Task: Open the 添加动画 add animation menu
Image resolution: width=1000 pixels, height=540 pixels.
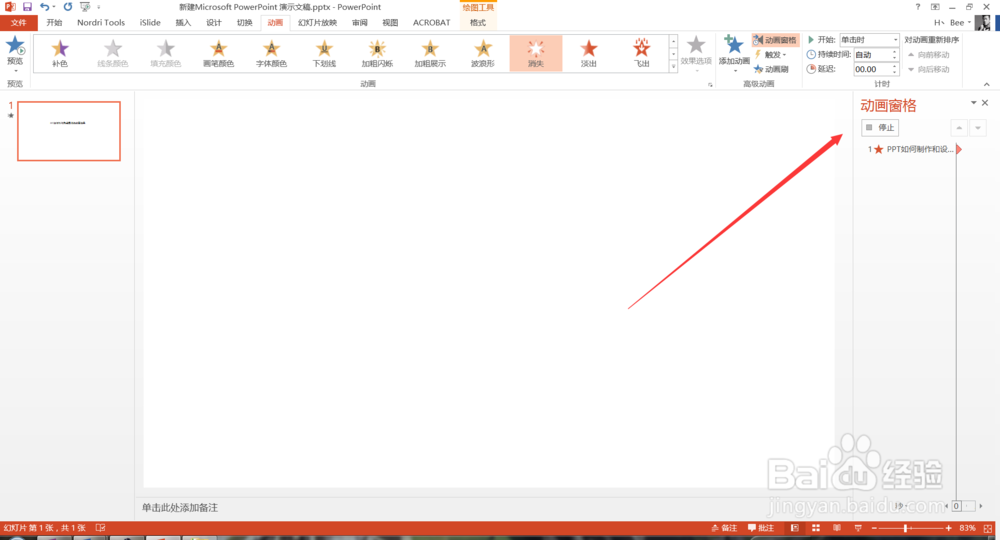Action: pos(734,52)
